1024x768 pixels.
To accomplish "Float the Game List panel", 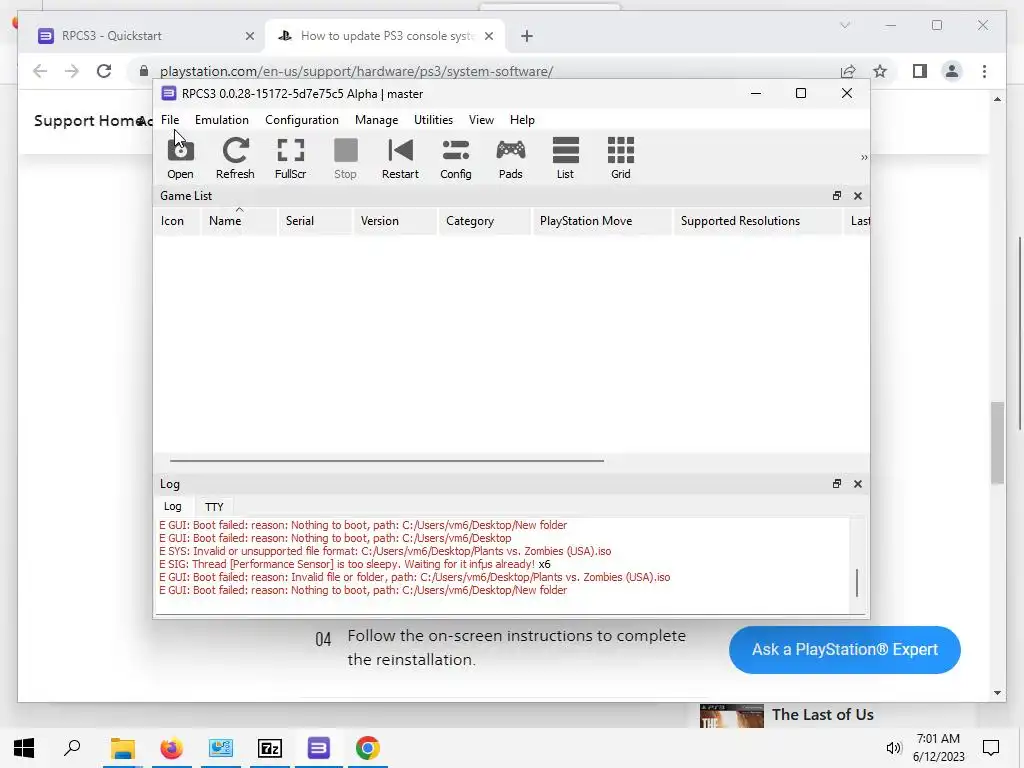I will coord(837,195).
